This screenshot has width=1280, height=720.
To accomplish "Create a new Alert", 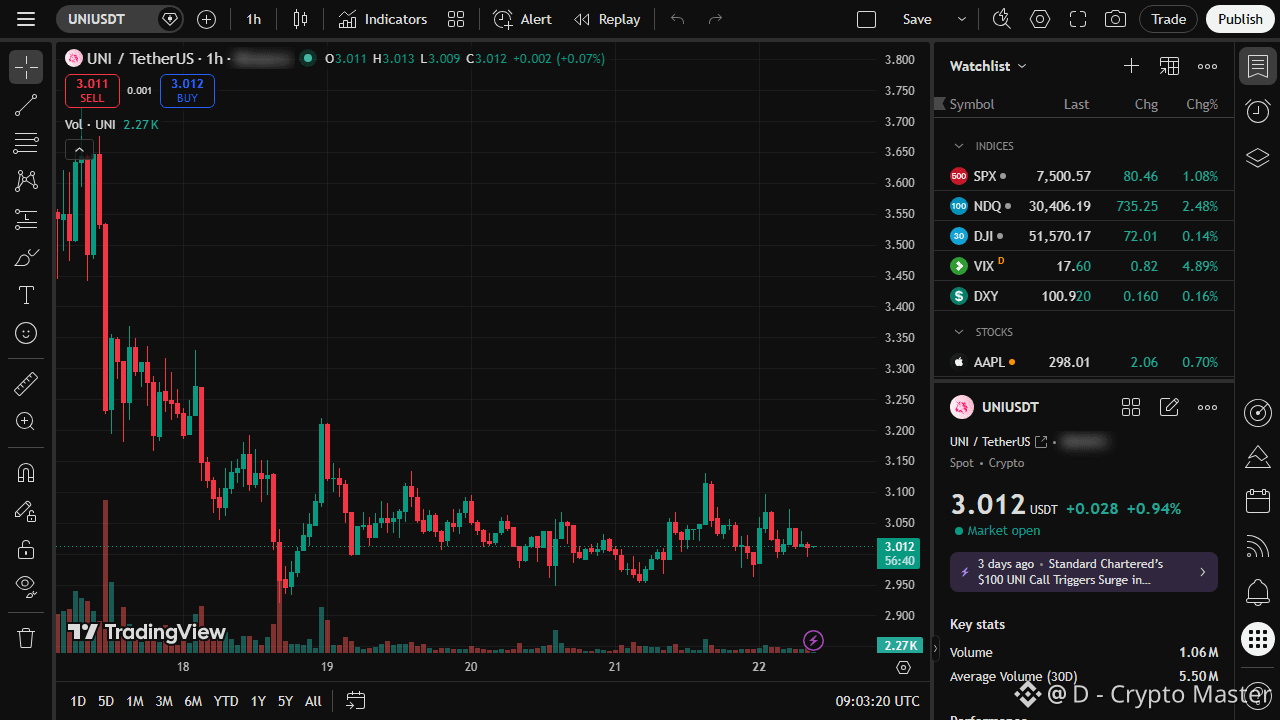I will click(x=522, y=19).
